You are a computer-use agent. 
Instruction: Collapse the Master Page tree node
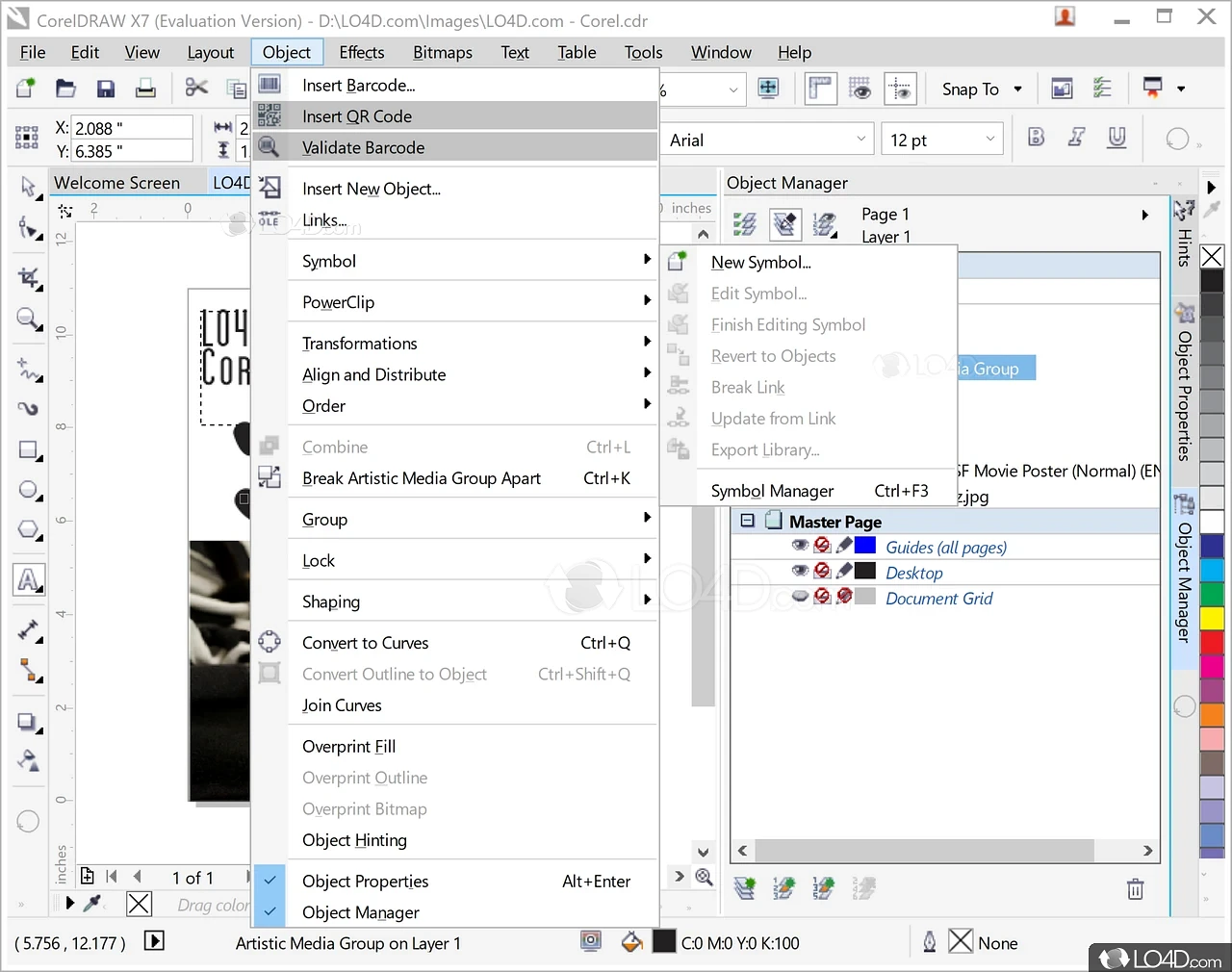click(x=747, y=521)
